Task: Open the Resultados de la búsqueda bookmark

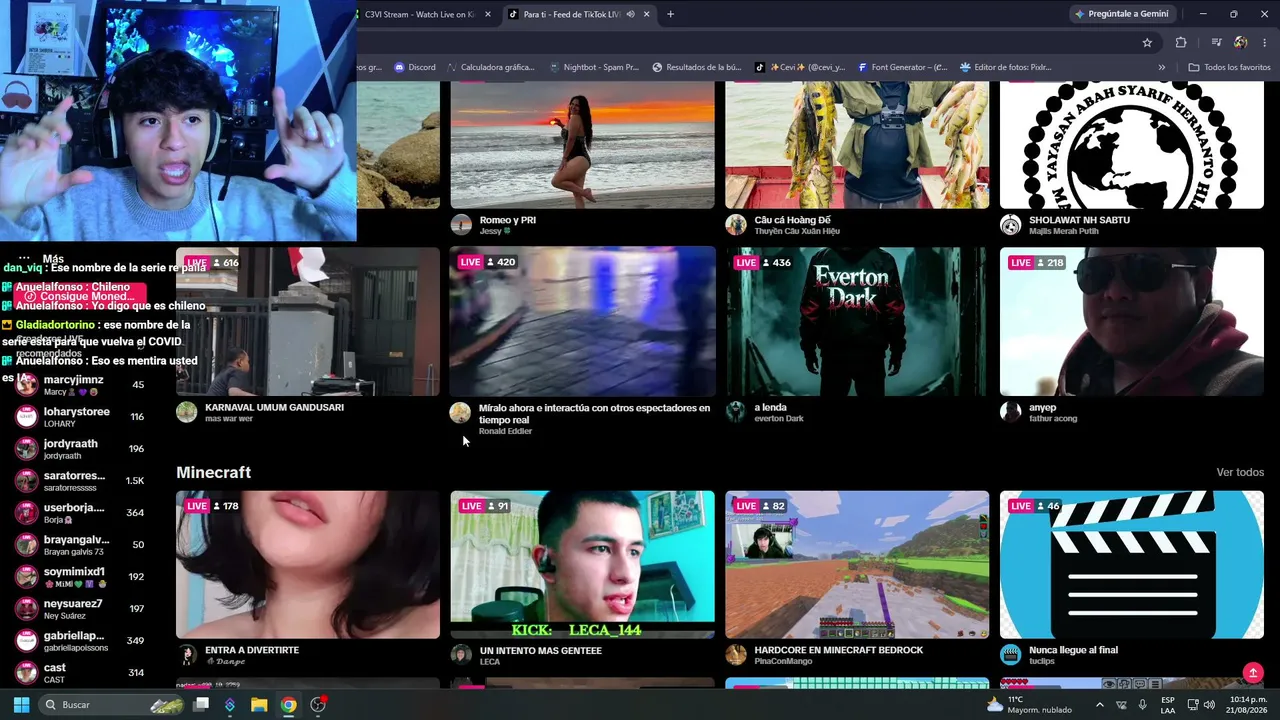Action: (696, 67)
